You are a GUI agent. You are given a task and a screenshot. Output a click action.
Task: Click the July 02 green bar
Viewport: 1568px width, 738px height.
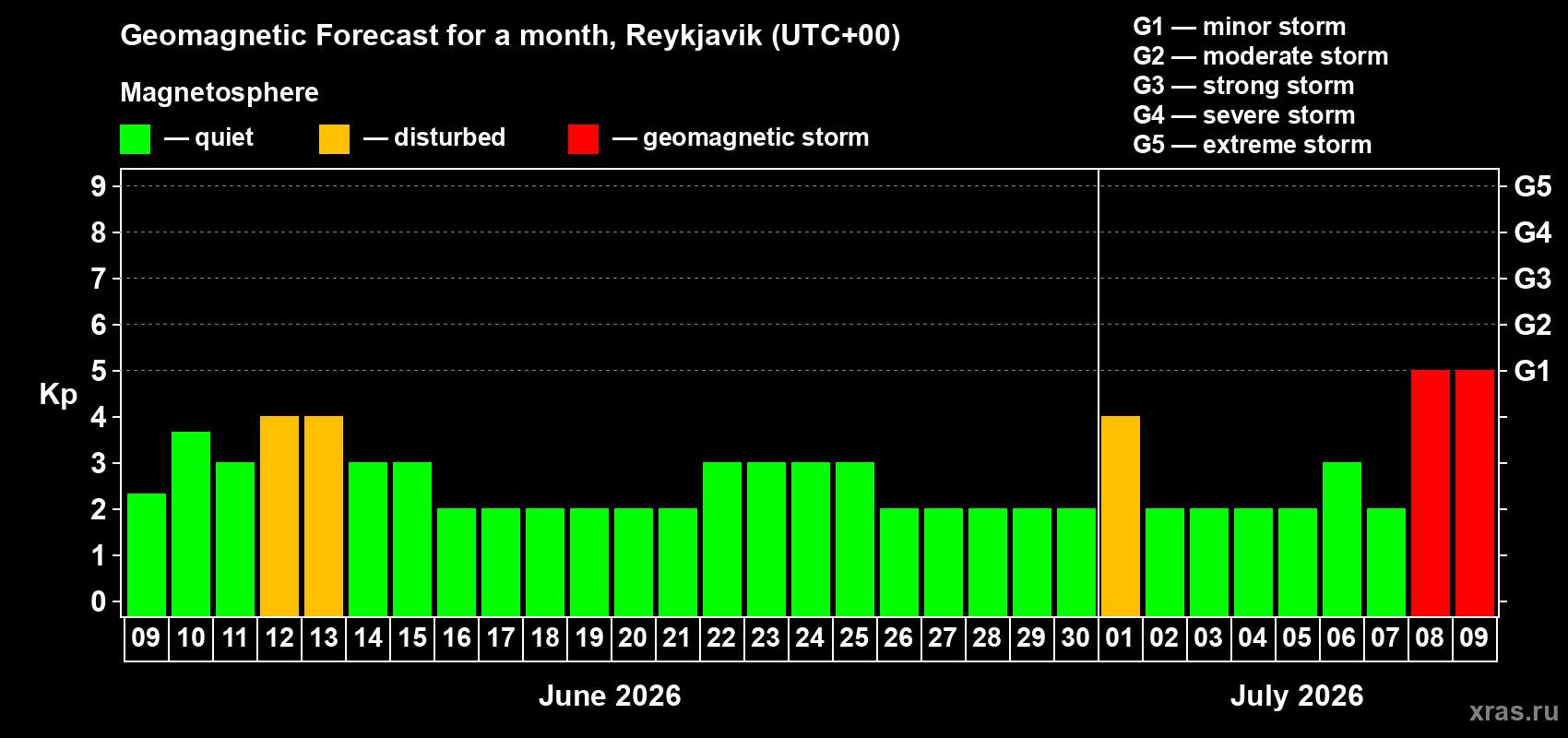[1165, 562]
